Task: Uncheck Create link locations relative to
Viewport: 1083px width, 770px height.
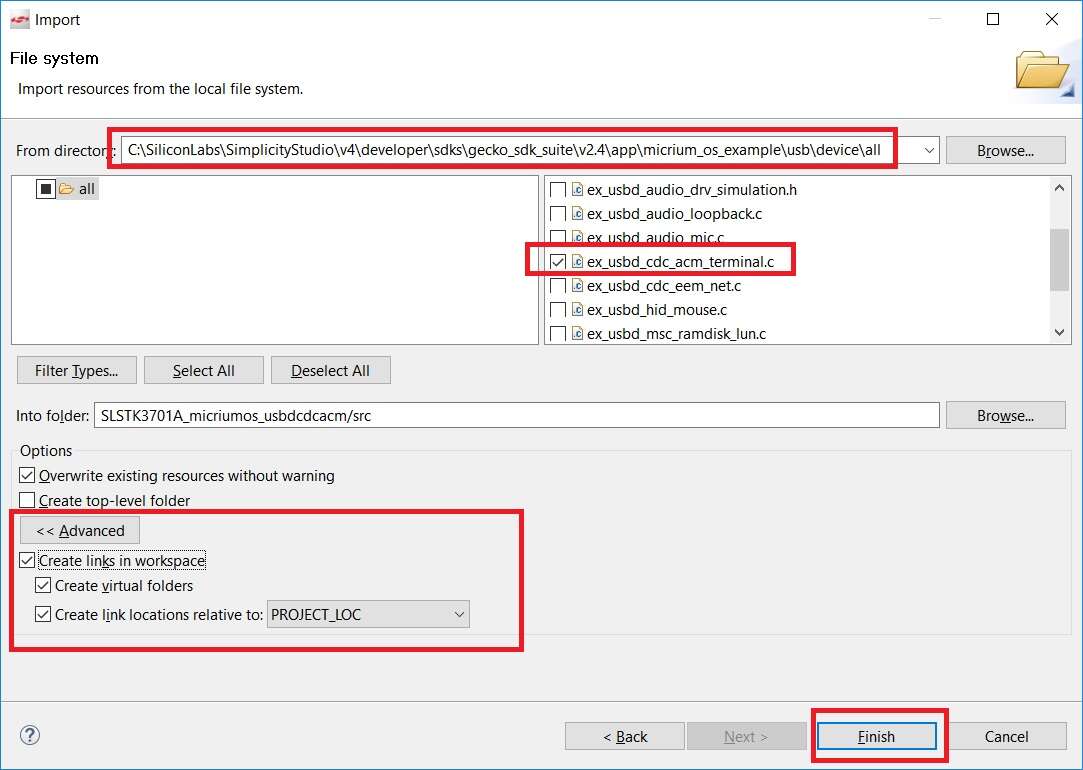Action: [x=43, y=614]
